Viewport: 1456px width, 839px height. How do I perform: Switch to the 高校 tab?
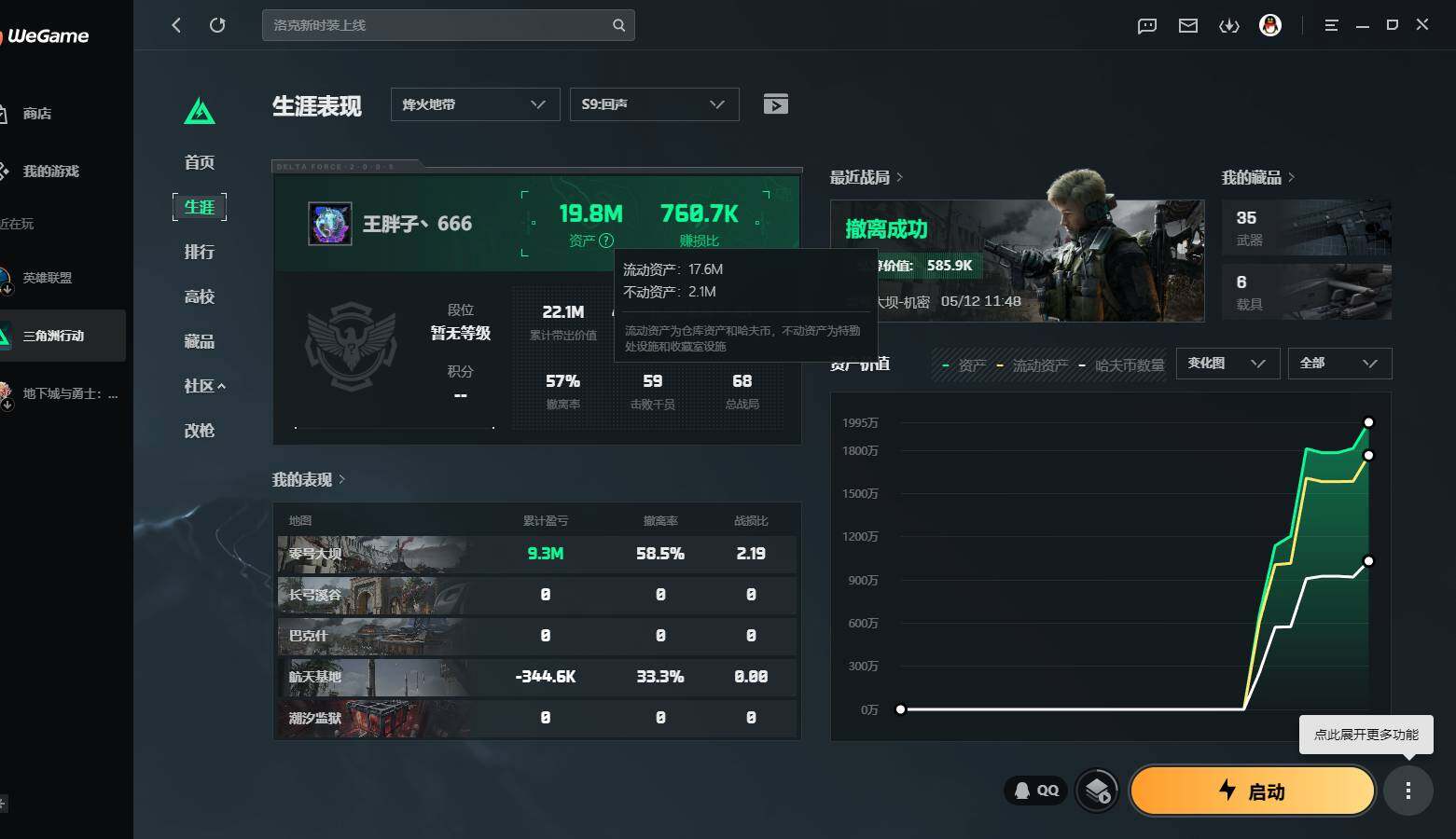[x=200, y=296]
